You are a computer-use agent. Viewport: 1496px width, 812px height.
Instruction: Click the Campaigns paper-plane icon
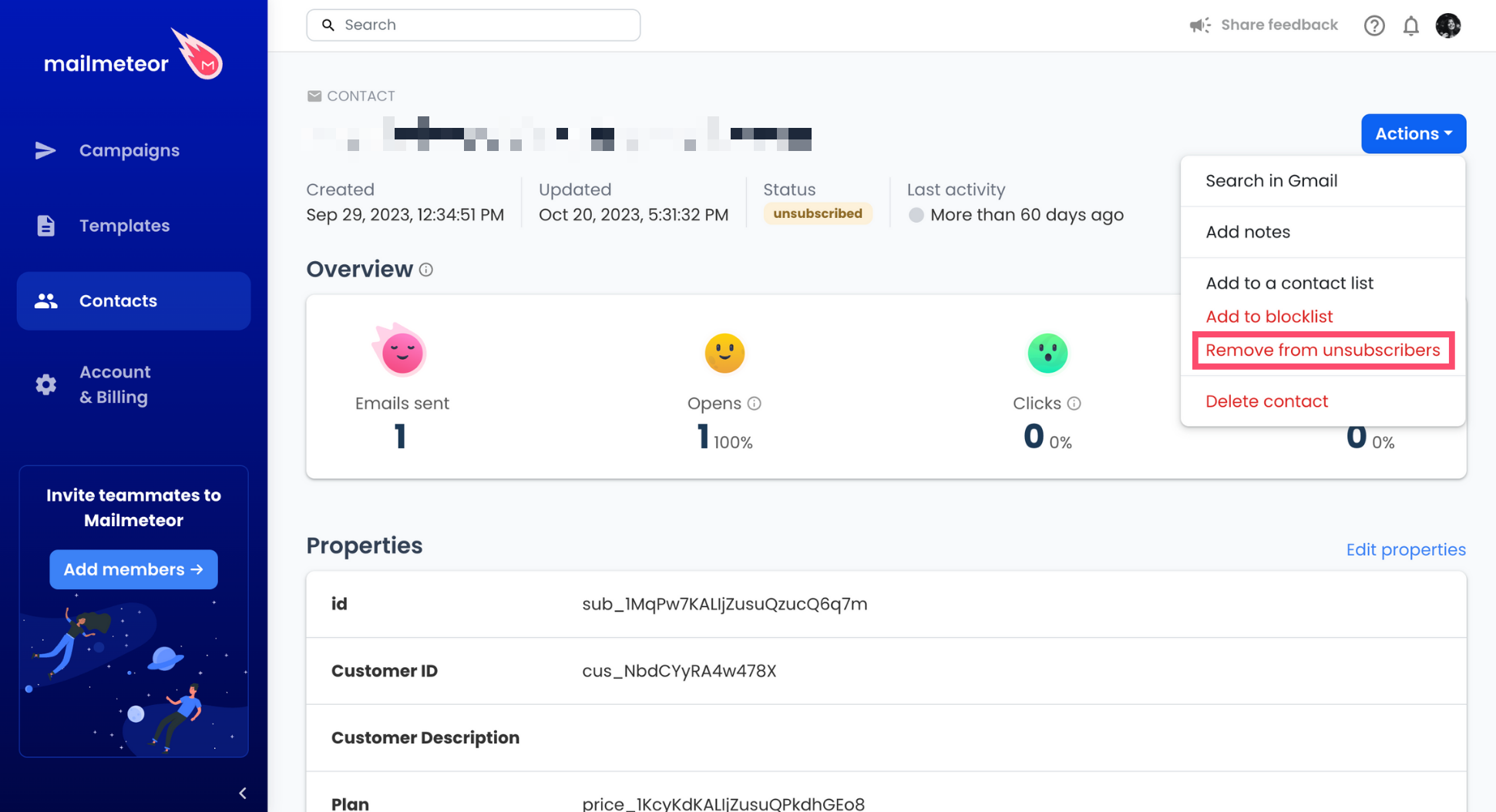pyautogui.click(x=45, y=150)
